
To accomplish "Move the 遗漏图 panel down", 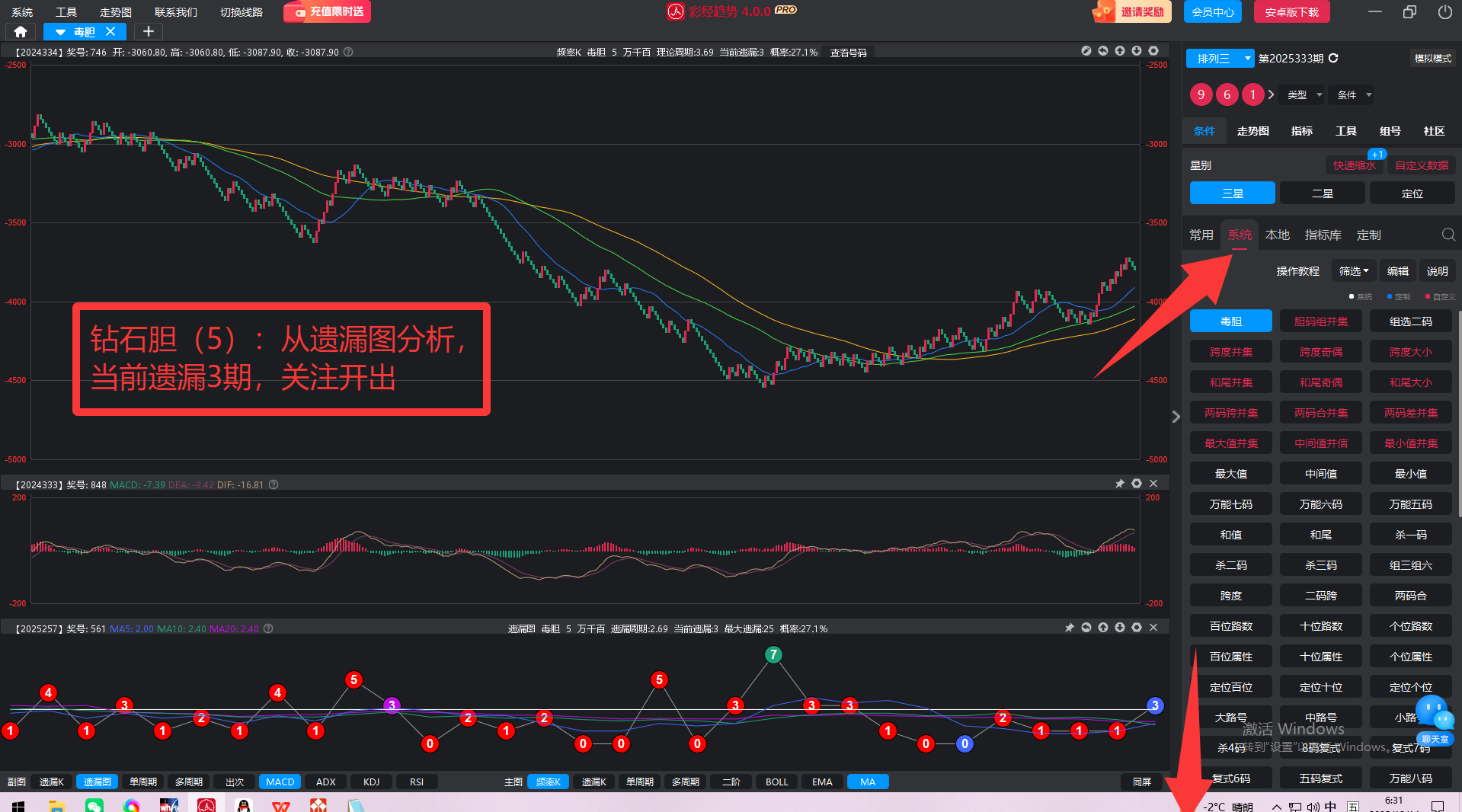I will coord(1119,628).
